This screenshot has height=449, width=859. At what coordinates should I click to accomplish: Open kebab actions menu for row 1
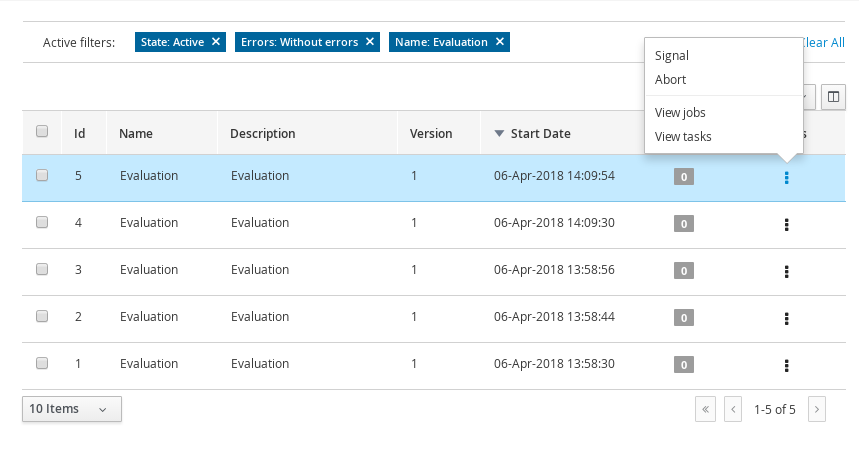coord(787,365)
